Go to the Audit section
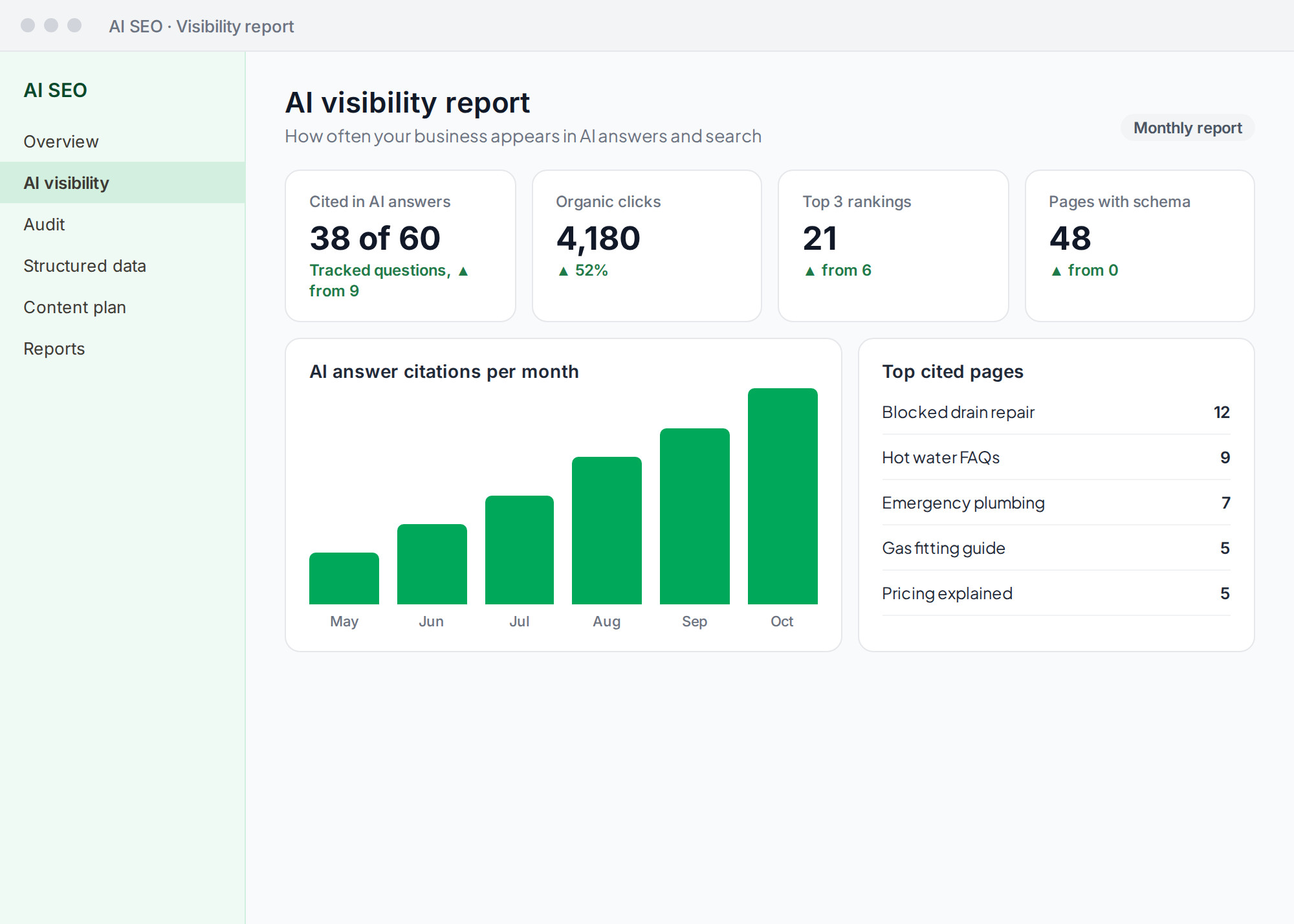Screen dimensions: 1294x924 pos(122,225)
